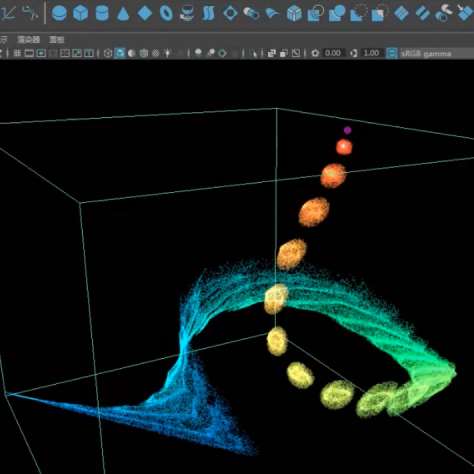Select the purple particle at trail top
This screenshot has height=474, width=474.
[x=347, y=130]
